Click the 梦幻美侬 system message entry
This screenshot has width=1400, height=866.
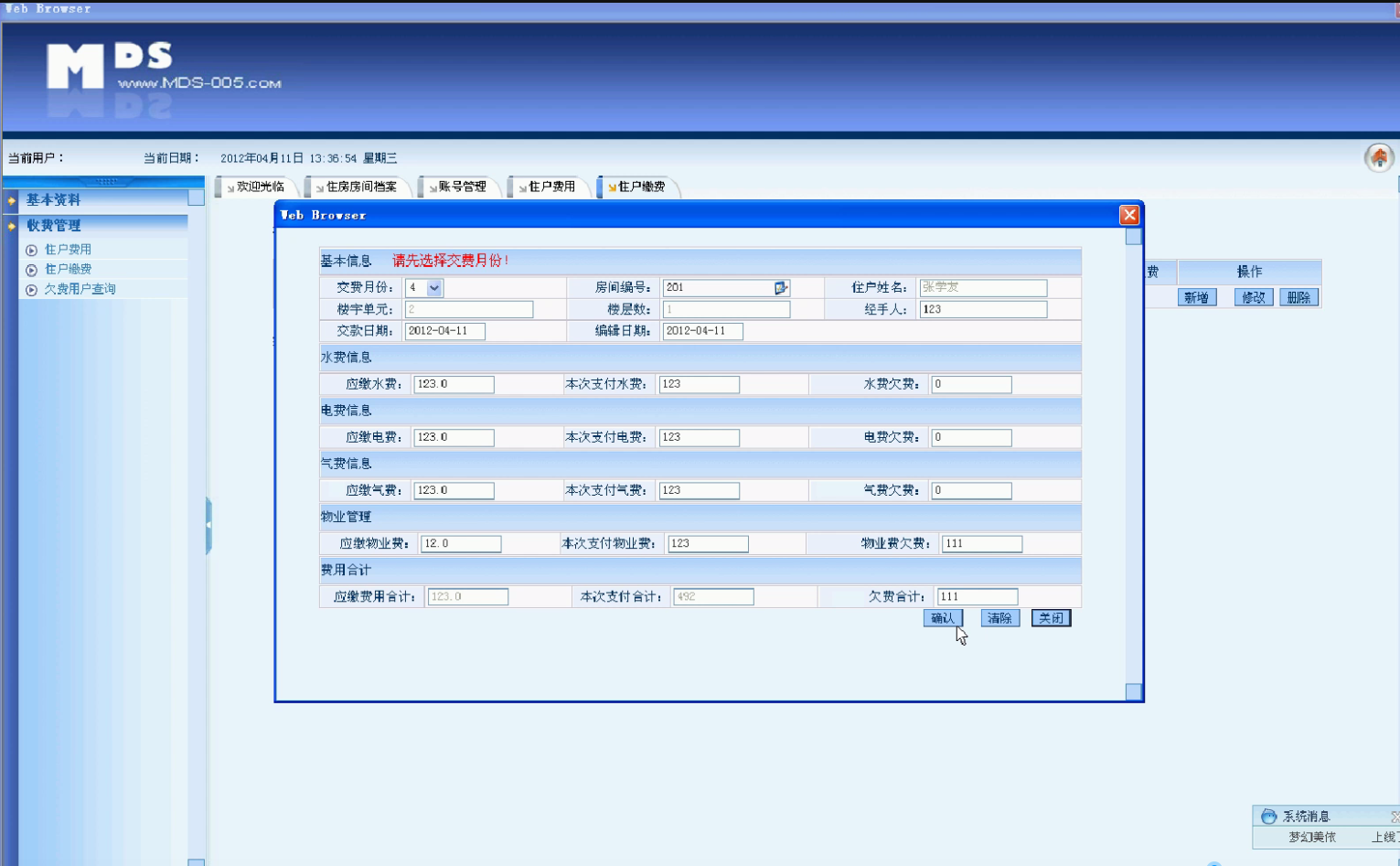pos(1312,837)
